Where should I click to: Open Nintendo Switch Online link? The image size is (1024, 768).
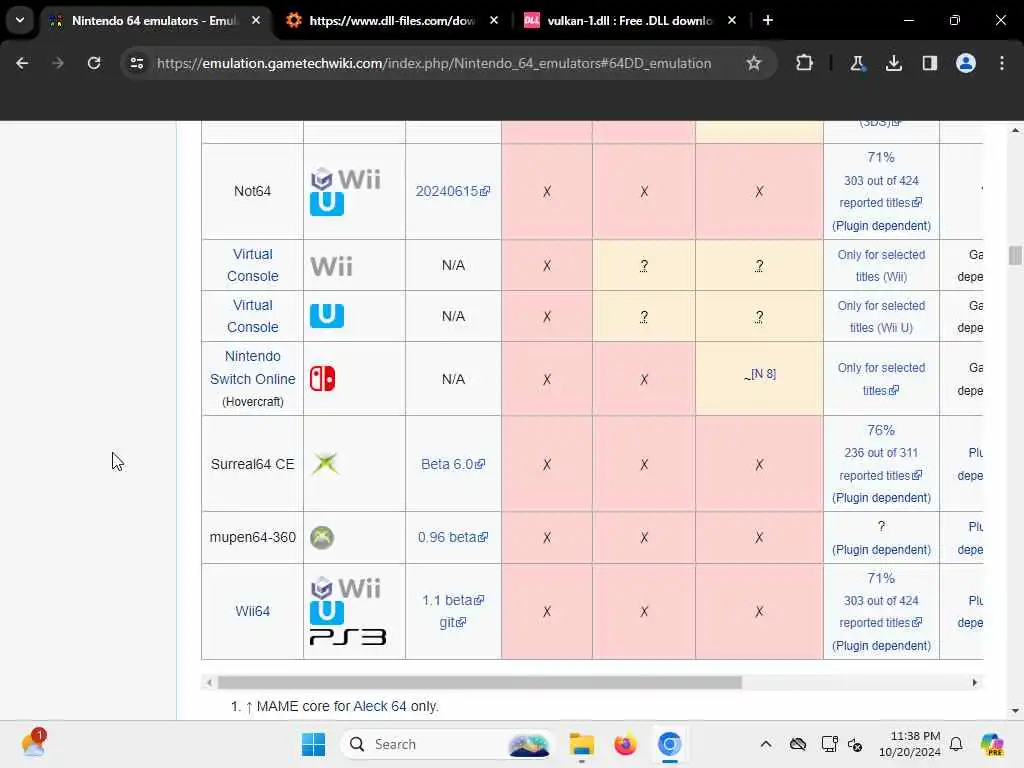coord(253,368)
